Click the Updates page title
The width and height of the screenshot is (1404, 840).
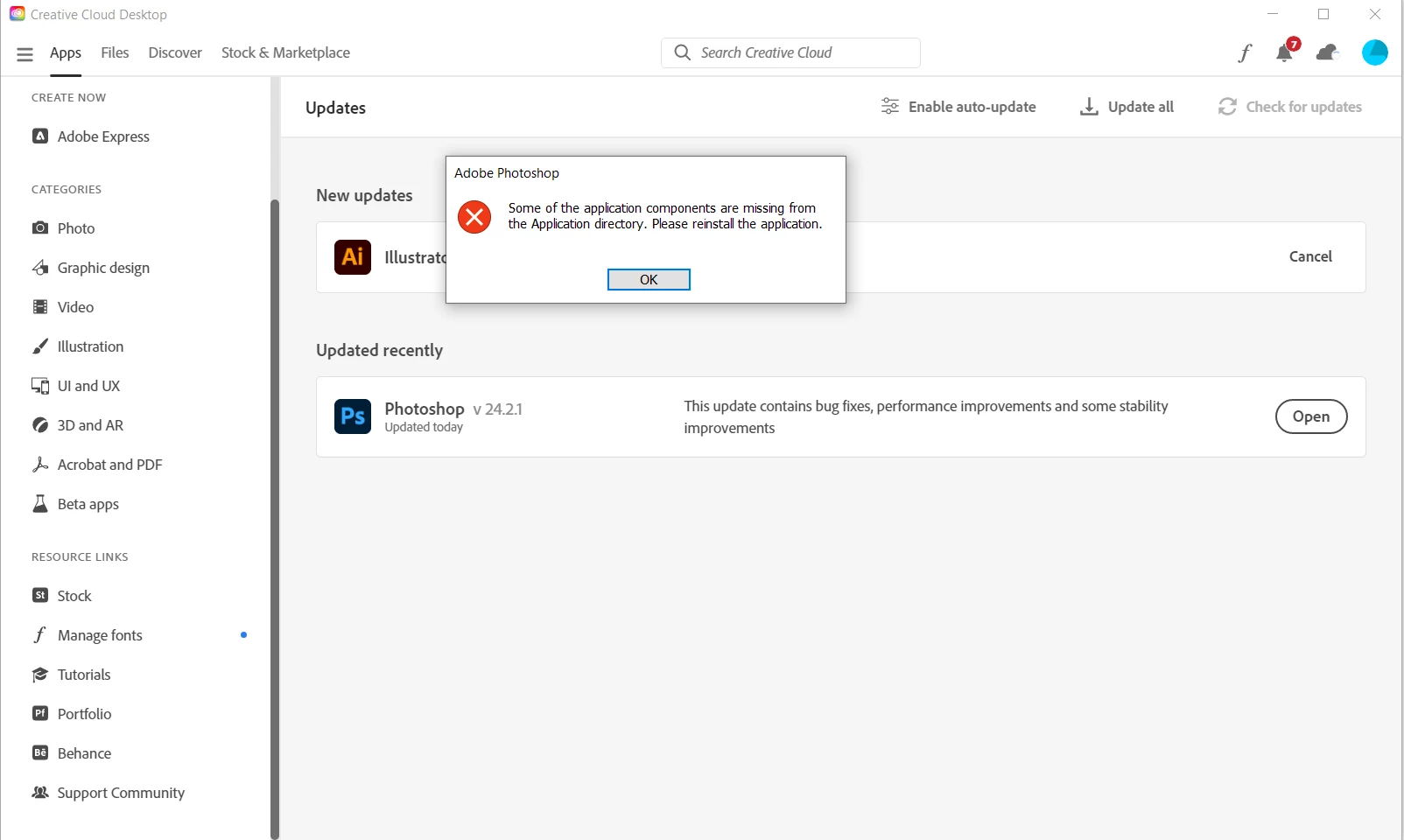pos(335,108)
